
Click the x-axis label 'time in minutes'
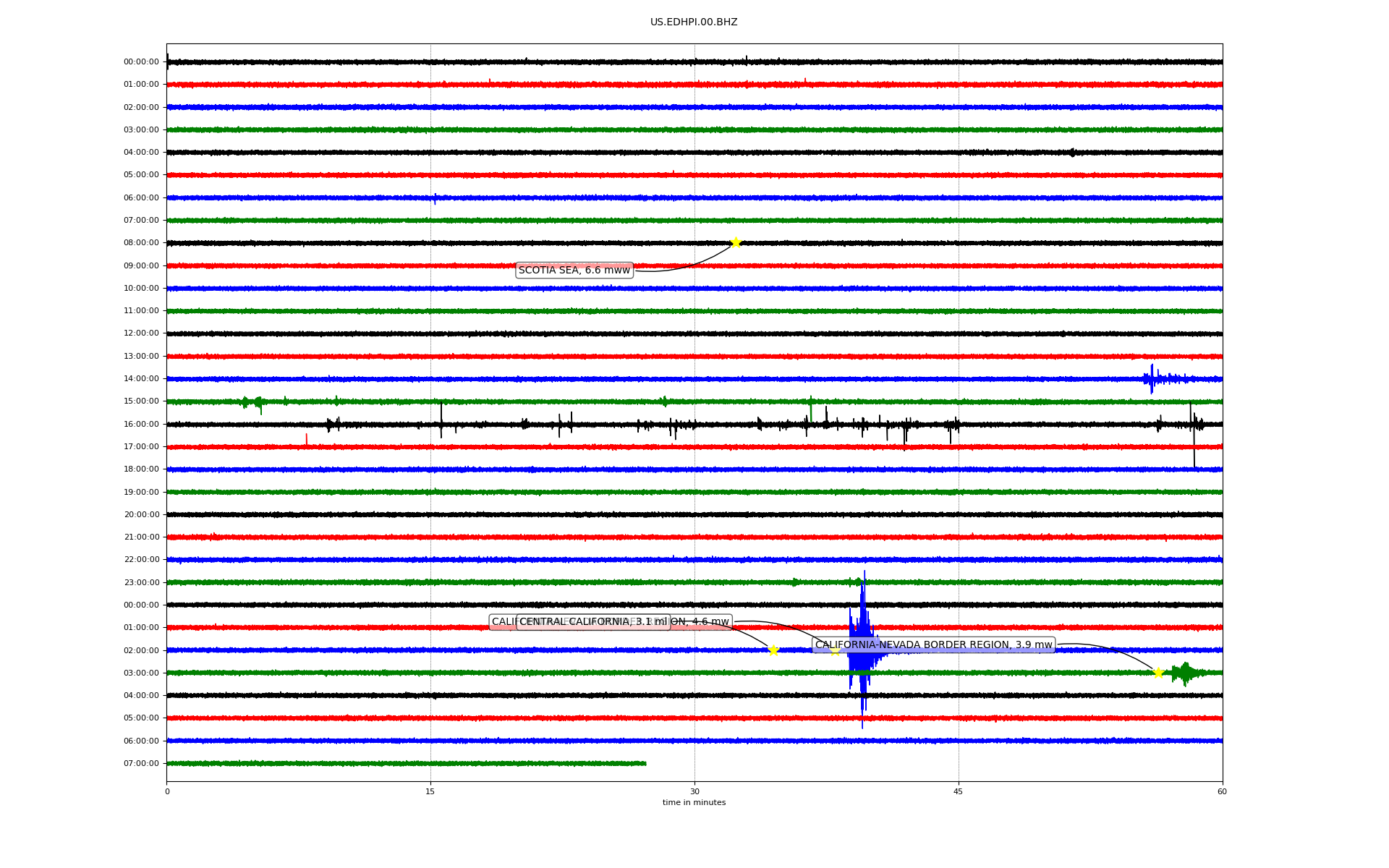(x=694, y=803)
